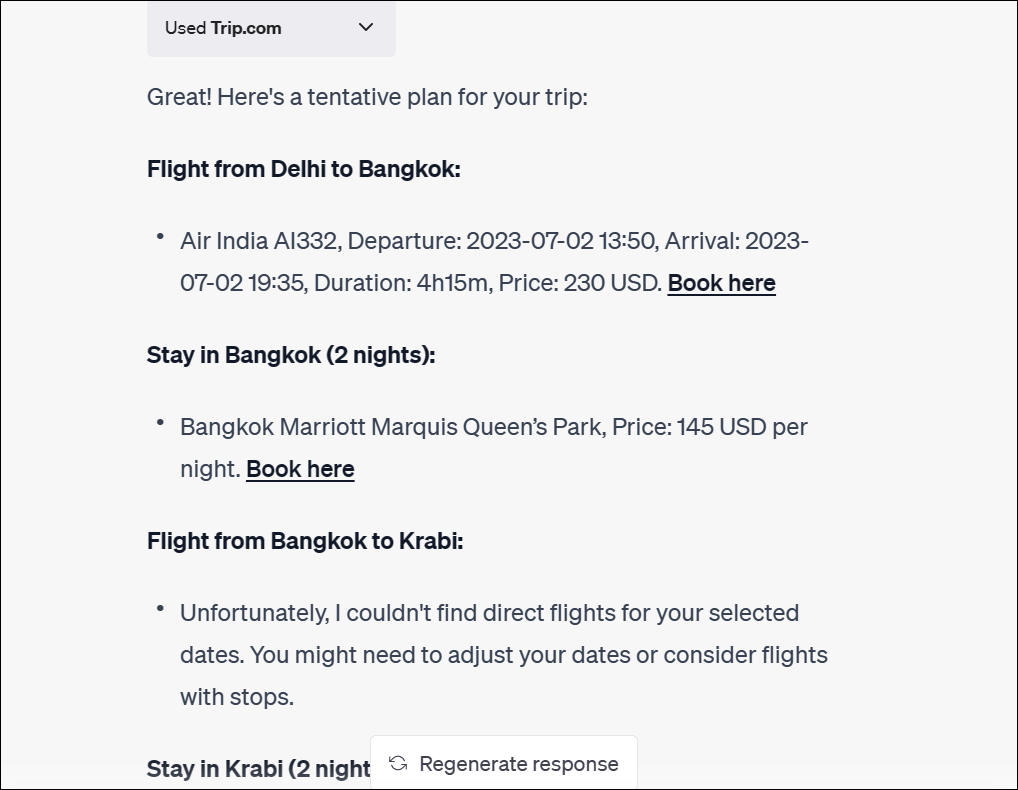The width and height of the screenshot is (1018, 790).
Task: Click the Flight from Delhi to Bangkok heading
Action: (x=303, y=169)
